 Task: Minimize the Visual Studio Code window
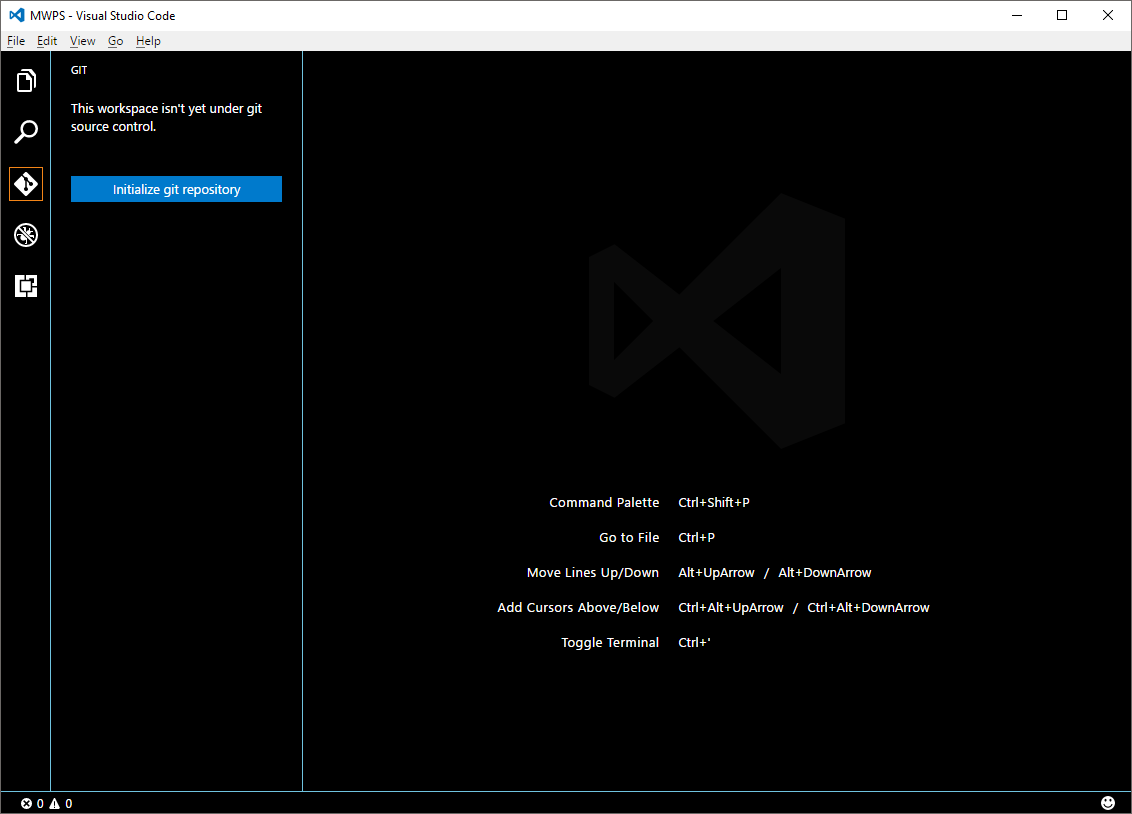click(1017, 15)
